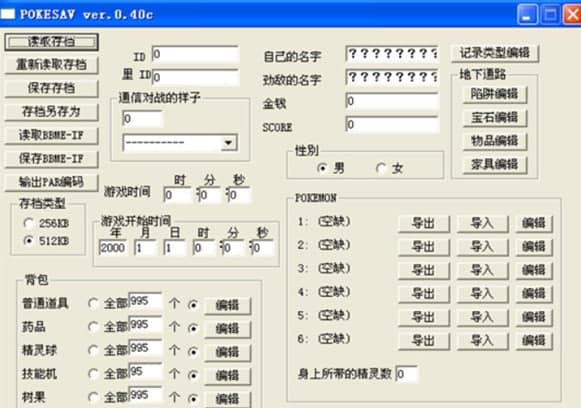Open 宝石编辑 gem editor
The width and height of the screenshot is (581, 408).
495,118
